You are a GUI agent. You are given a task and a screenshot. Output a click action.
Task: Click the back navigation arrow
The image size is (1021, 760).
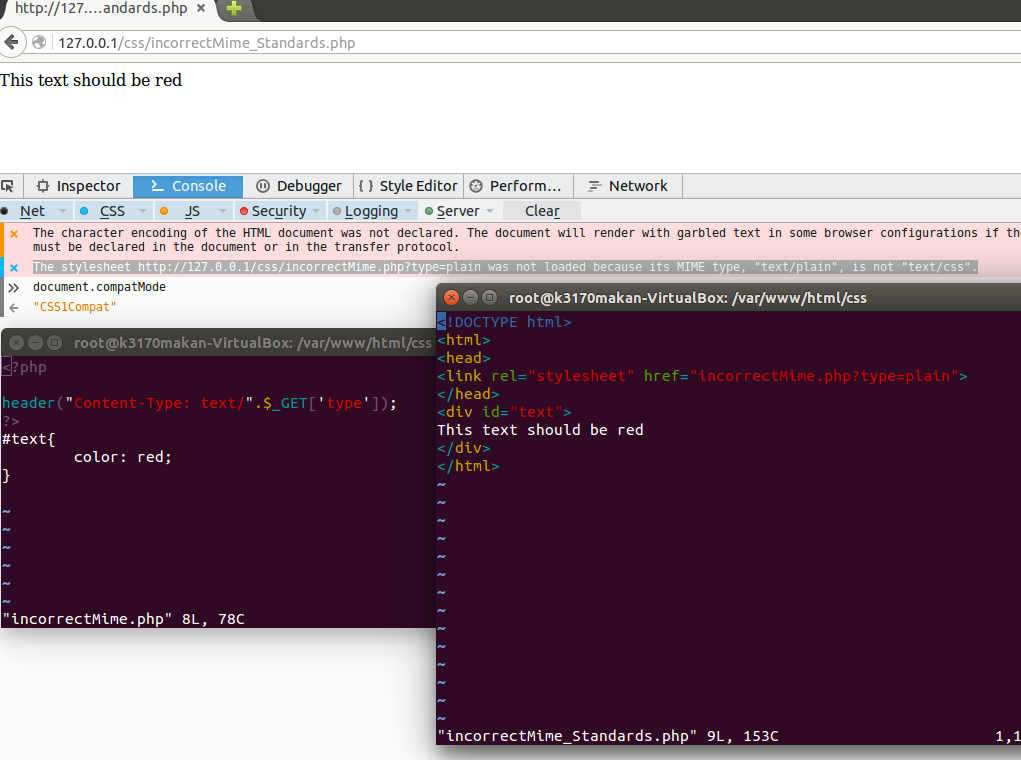(14, 42)
